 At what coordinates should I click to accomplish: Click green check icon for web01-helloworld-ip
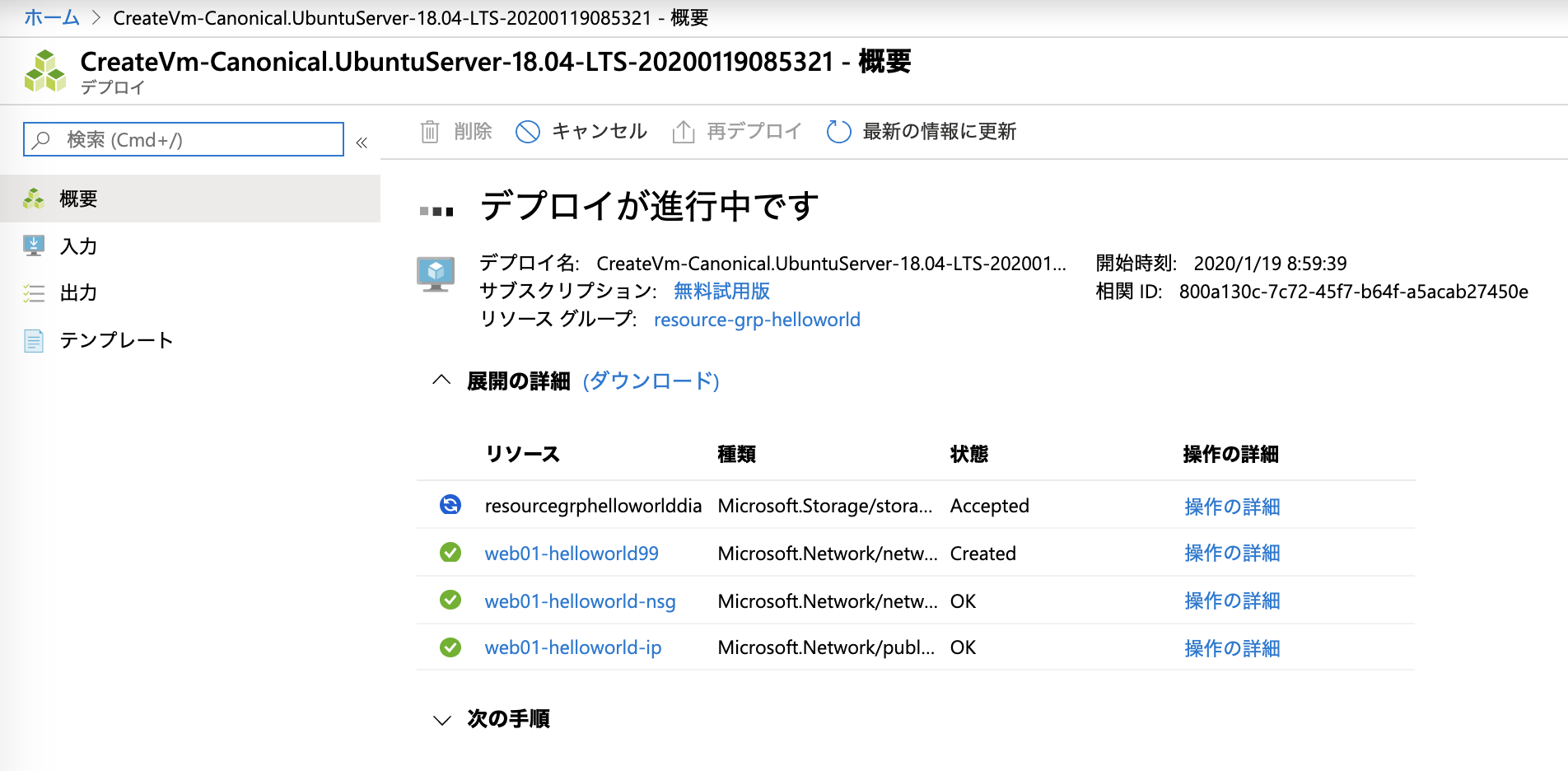[x=450, y=647]
